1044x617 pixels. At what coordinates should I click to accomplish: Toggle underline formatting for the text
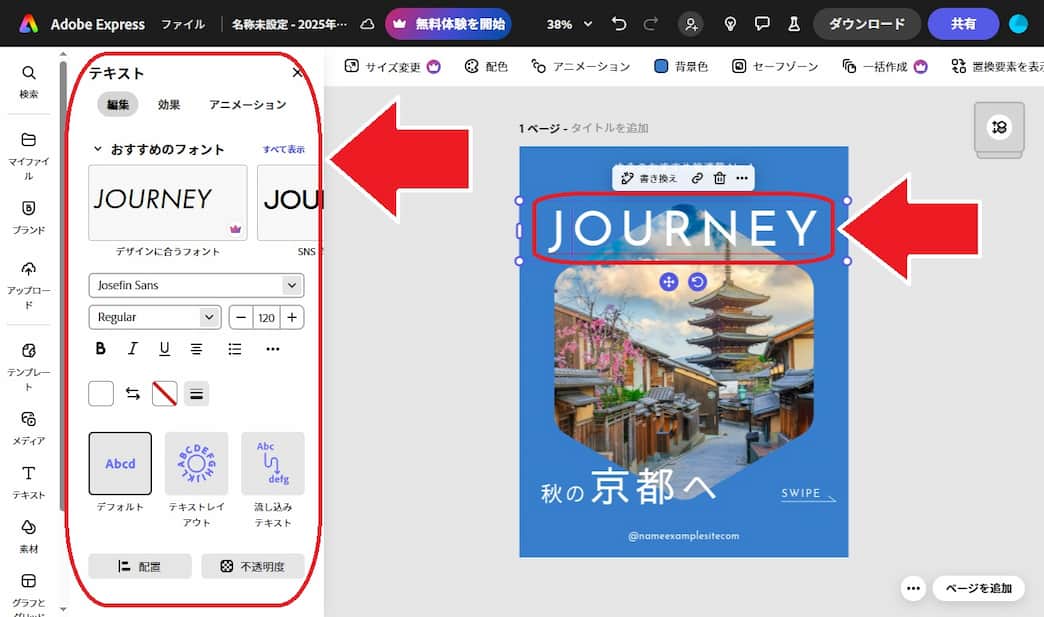pos(165,348)
